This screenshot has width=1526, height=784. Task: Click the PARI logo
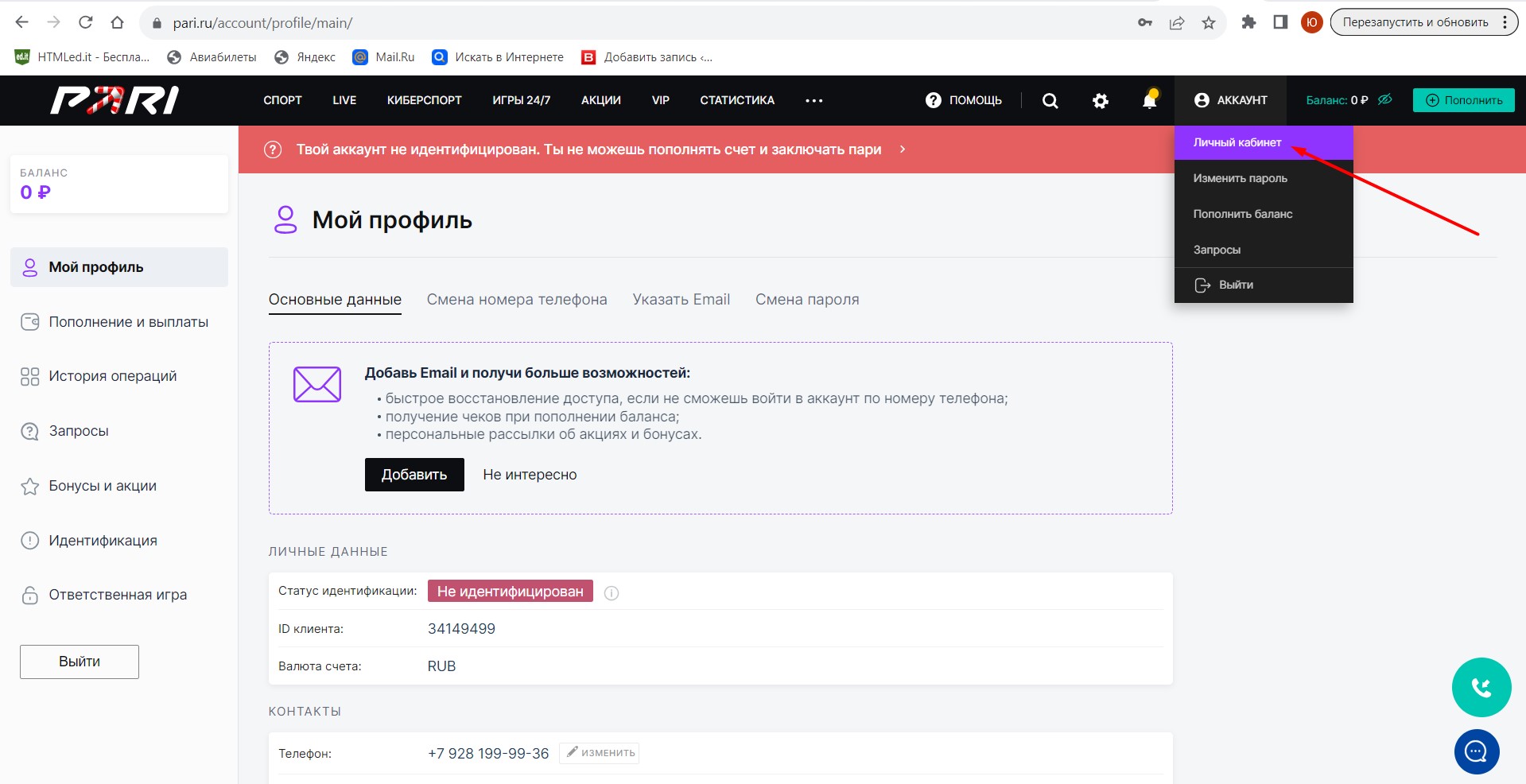point(115,100)
